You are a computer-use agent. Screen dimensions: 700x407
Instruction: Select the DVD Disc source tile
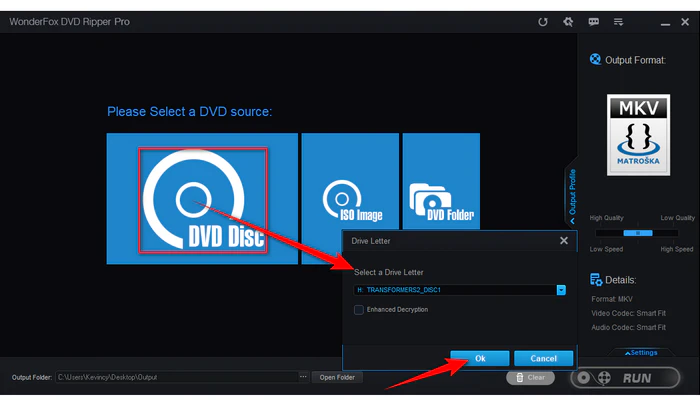202,199
